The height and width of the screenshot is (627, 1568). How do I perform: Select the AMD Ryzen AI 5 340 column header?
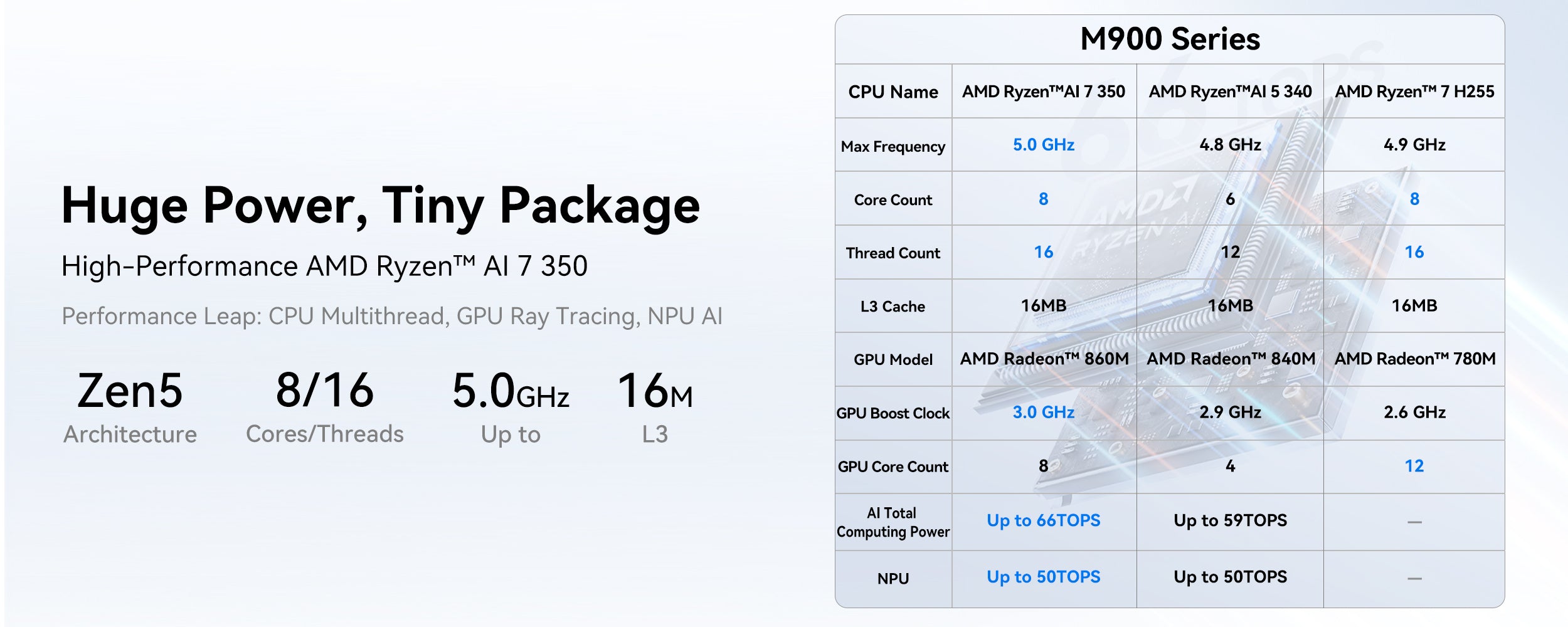(x=1230, y=92)
